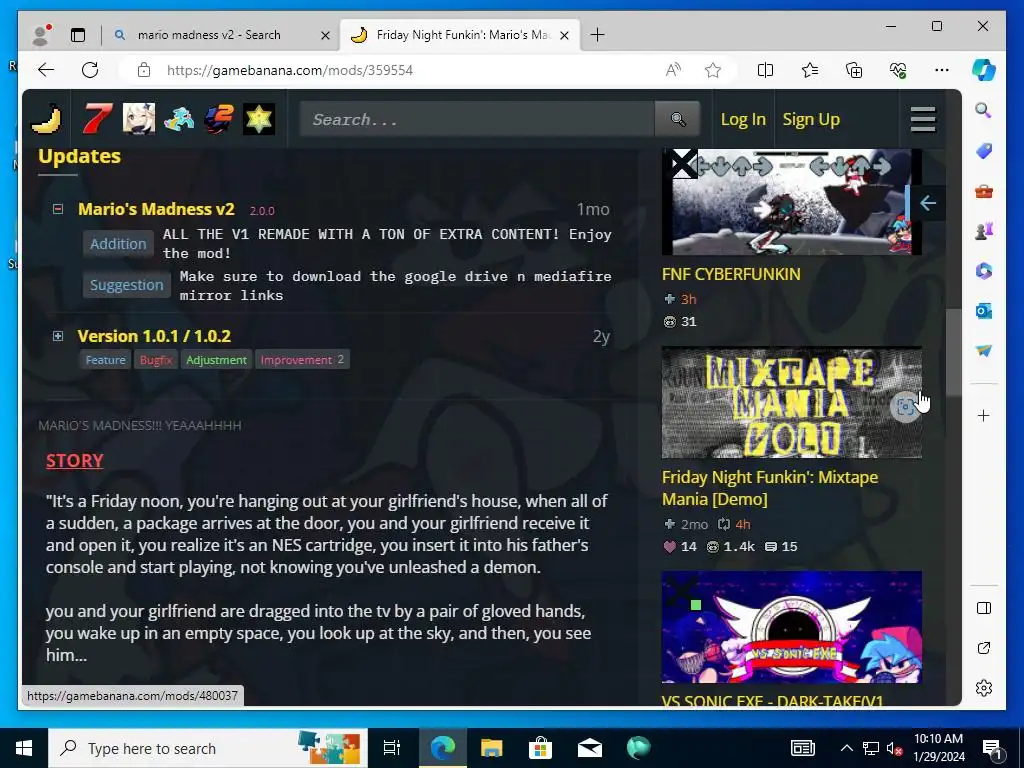This screenshot has height=768, width=1024.
Task: Open tab actions menu button
Action: [78, 35]
